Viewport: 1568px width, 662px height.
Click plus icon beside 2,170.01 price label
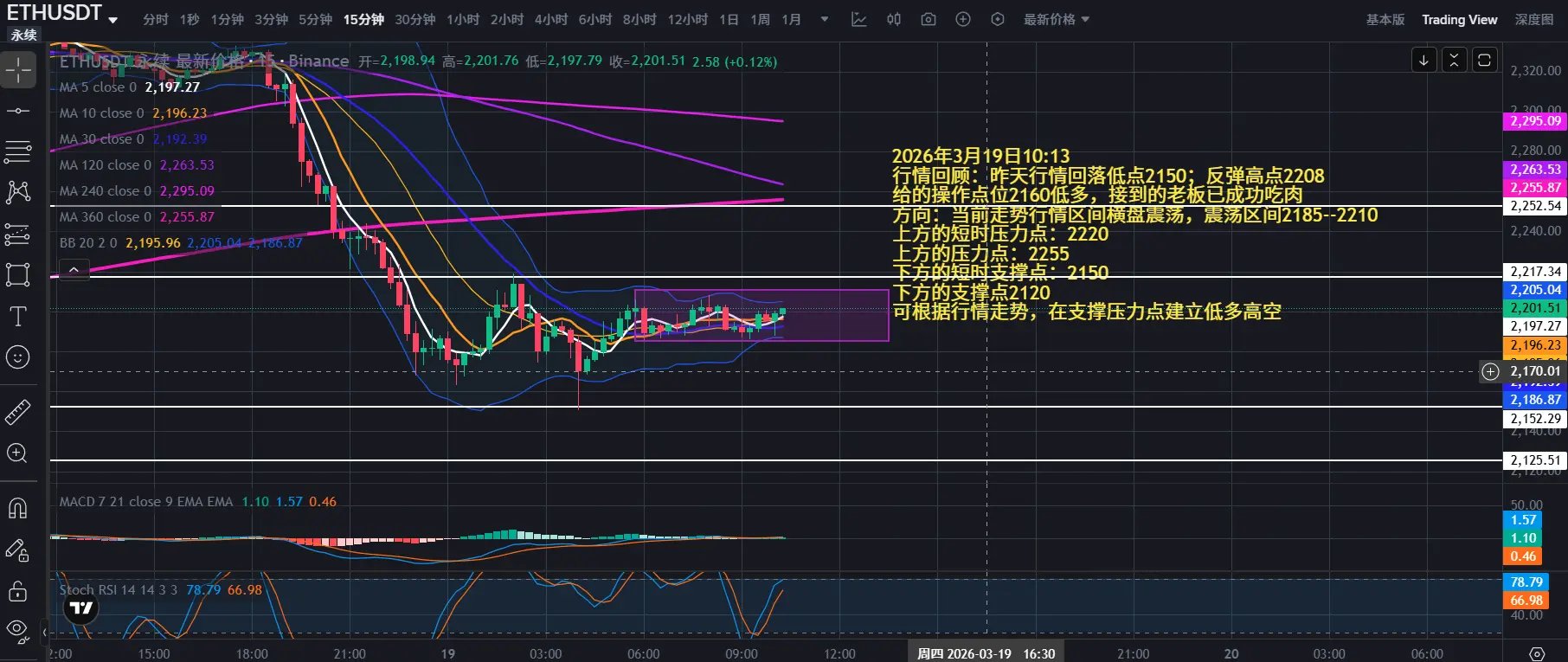(1490, 371)
